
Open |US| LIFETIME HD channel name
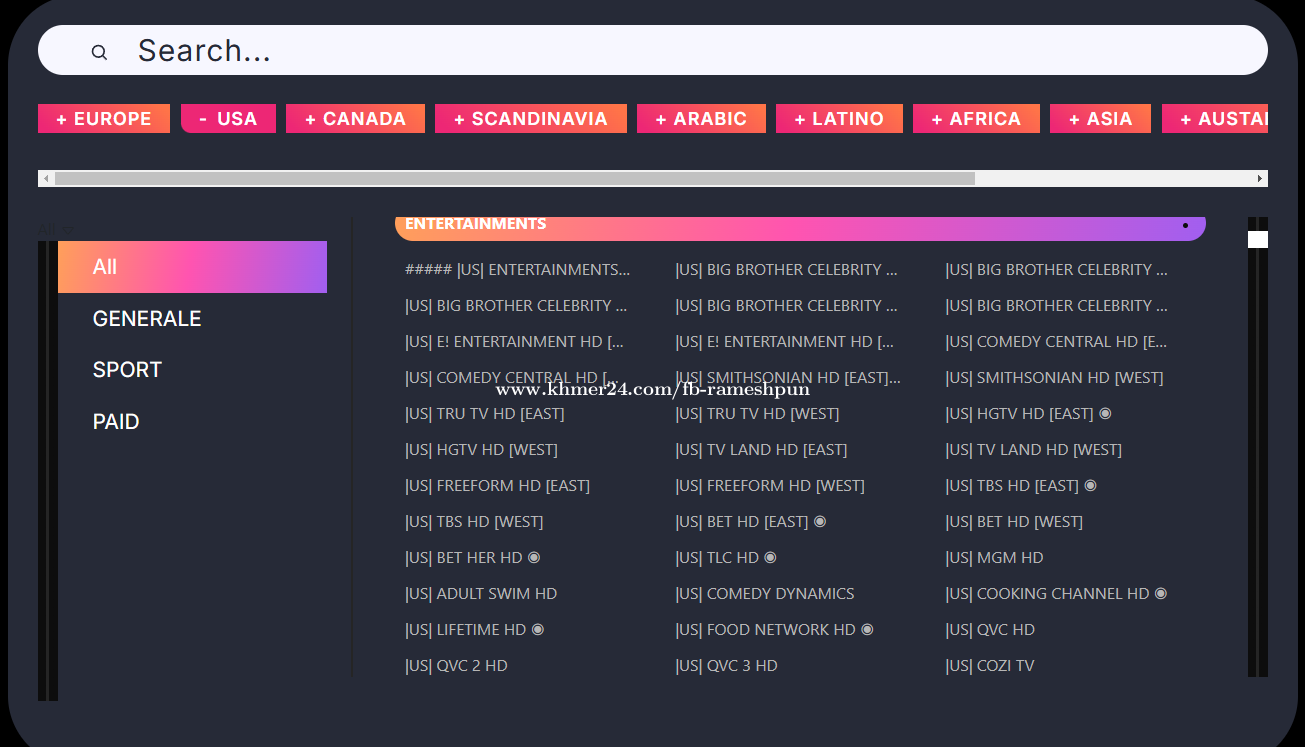(465, 630)
